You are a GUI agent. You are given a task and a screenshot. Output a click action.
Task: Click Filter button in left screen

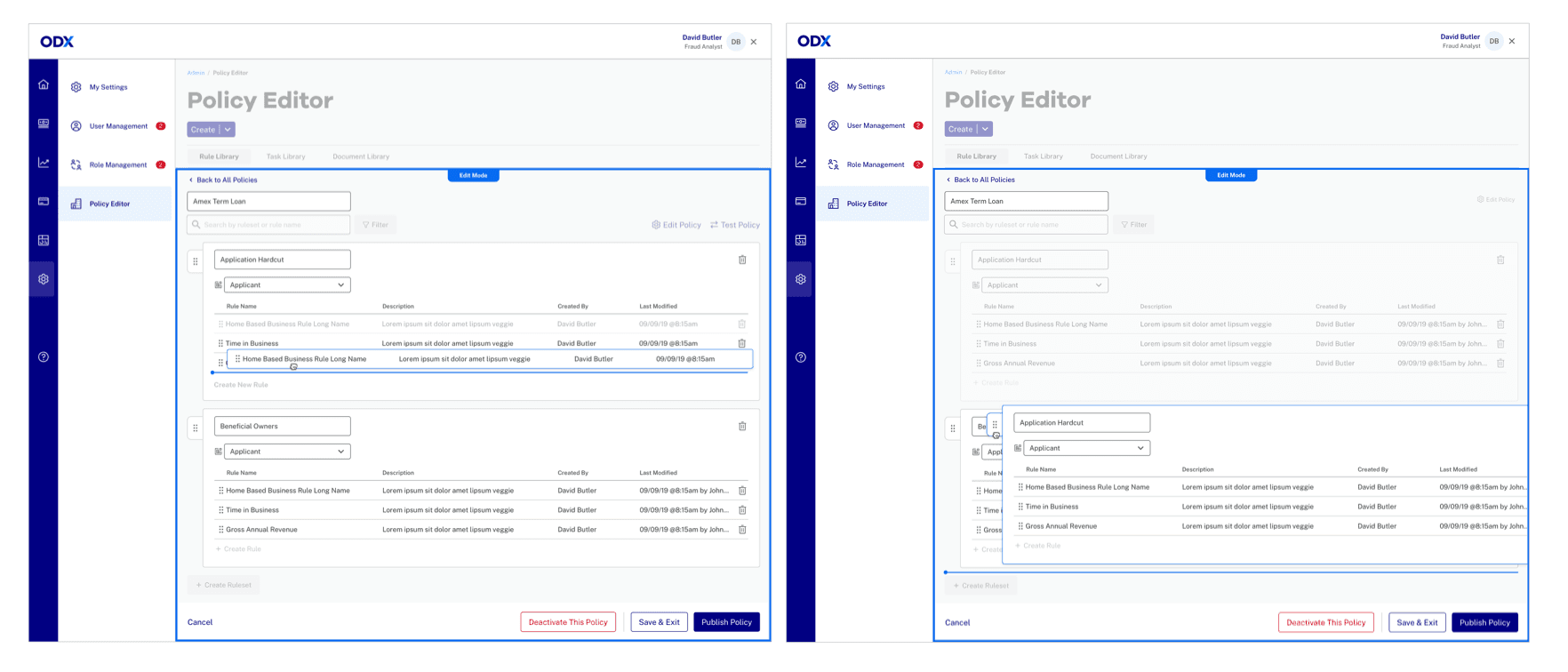pos(375,225)
